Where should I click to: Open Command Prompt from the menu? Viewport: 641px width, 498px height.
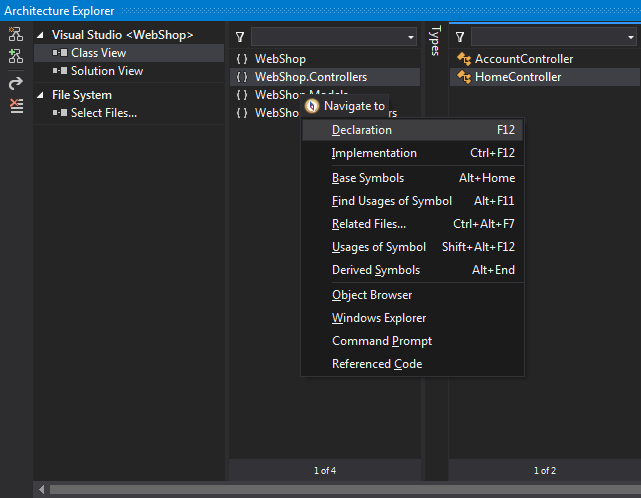pyautogui.click(x=412, y=341)
